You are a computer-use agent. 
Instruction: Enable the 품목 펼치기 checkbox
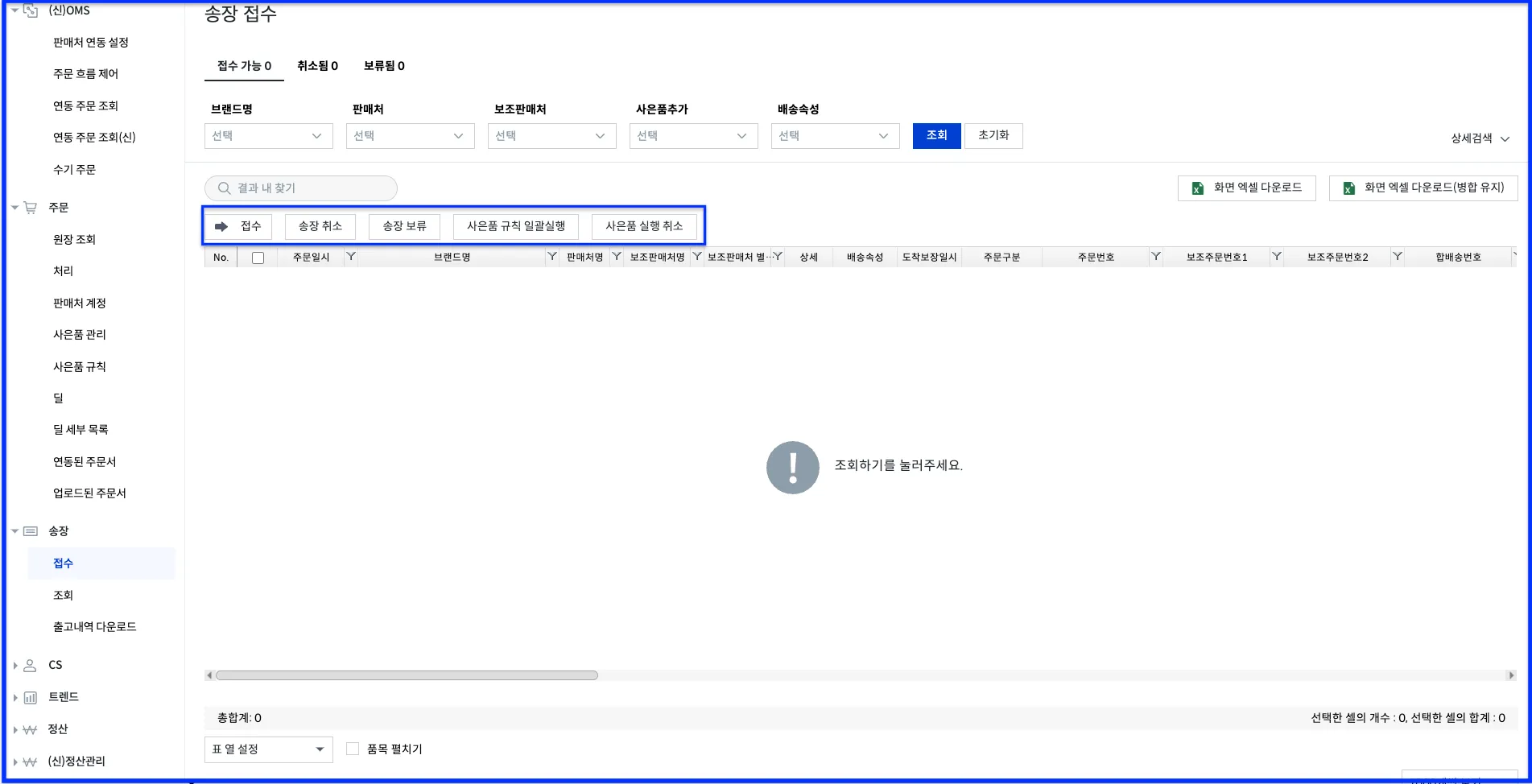pyautogui.click(x=353, y=749)
